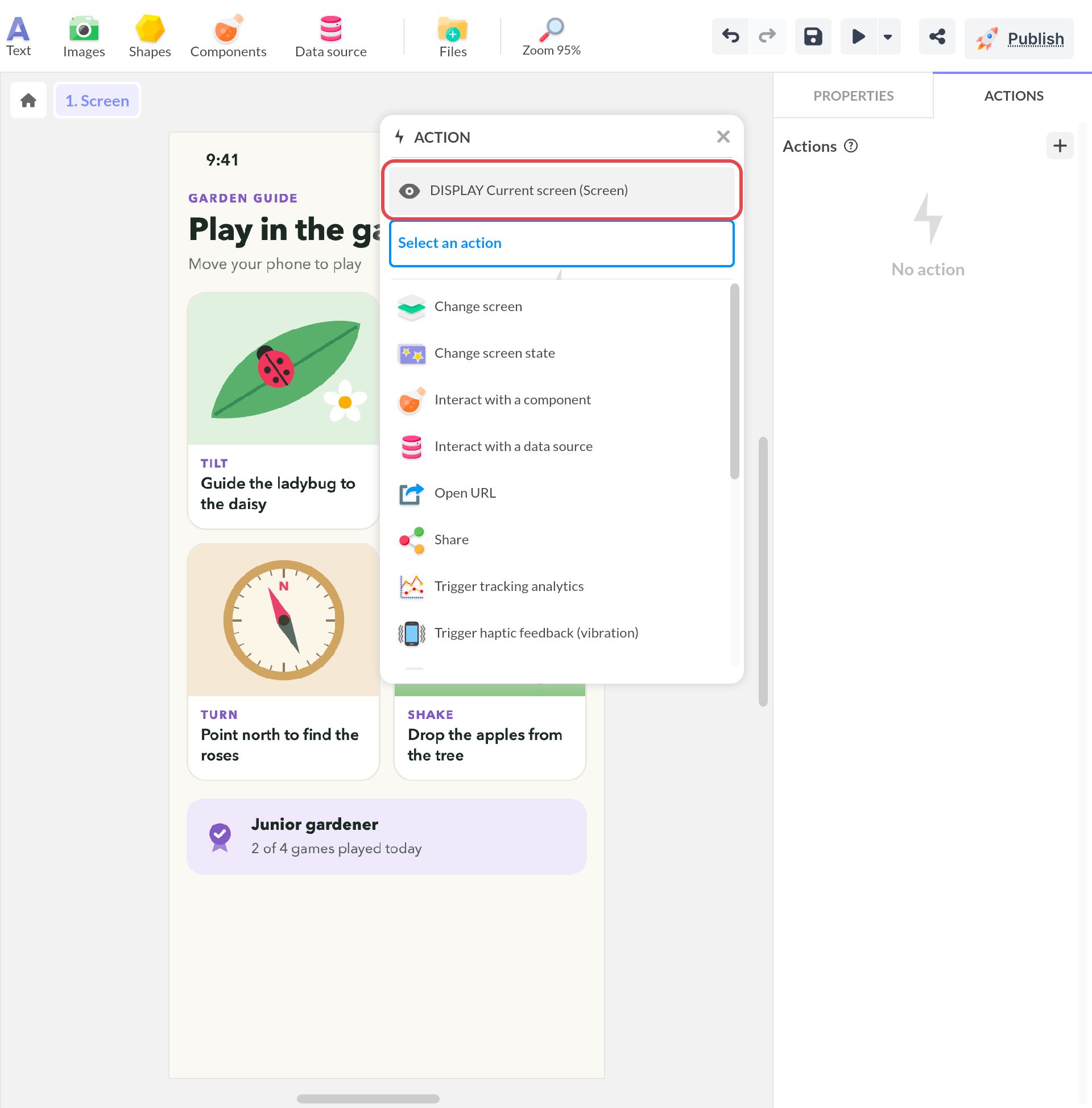The height and width of the screenshot is (1108, 1092).
Task: Publish the app
Action: click(x=1019, y=39)
